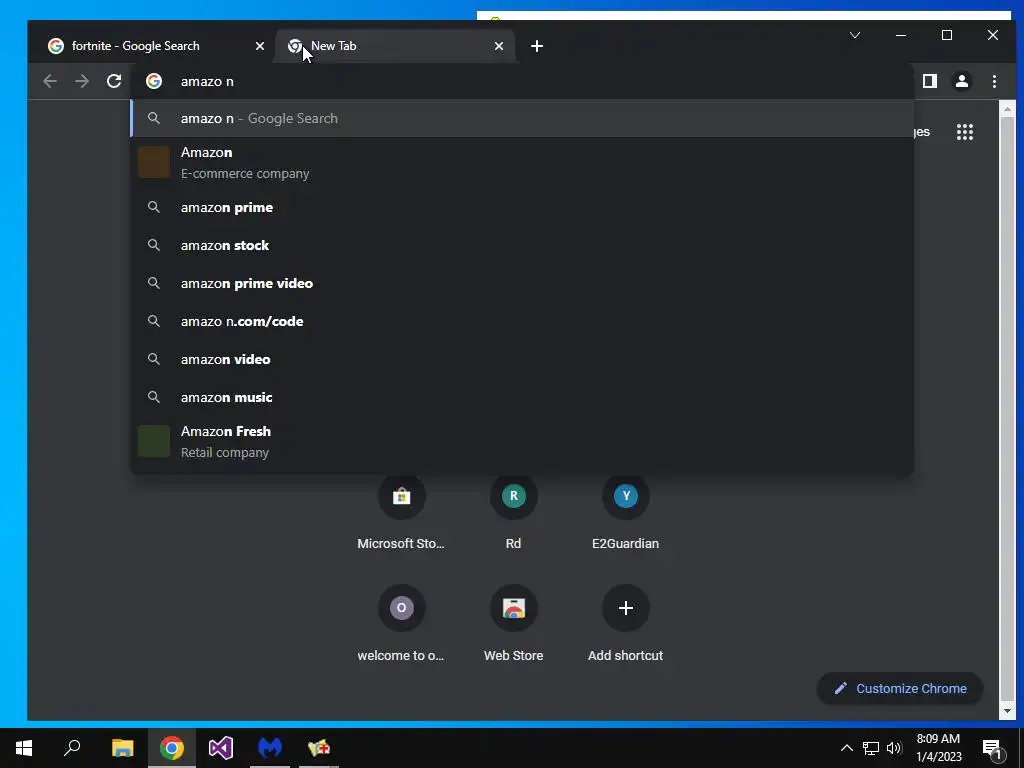Open notification center icon
Screen dimensions: 1024x768
click(x=992, y=748)
